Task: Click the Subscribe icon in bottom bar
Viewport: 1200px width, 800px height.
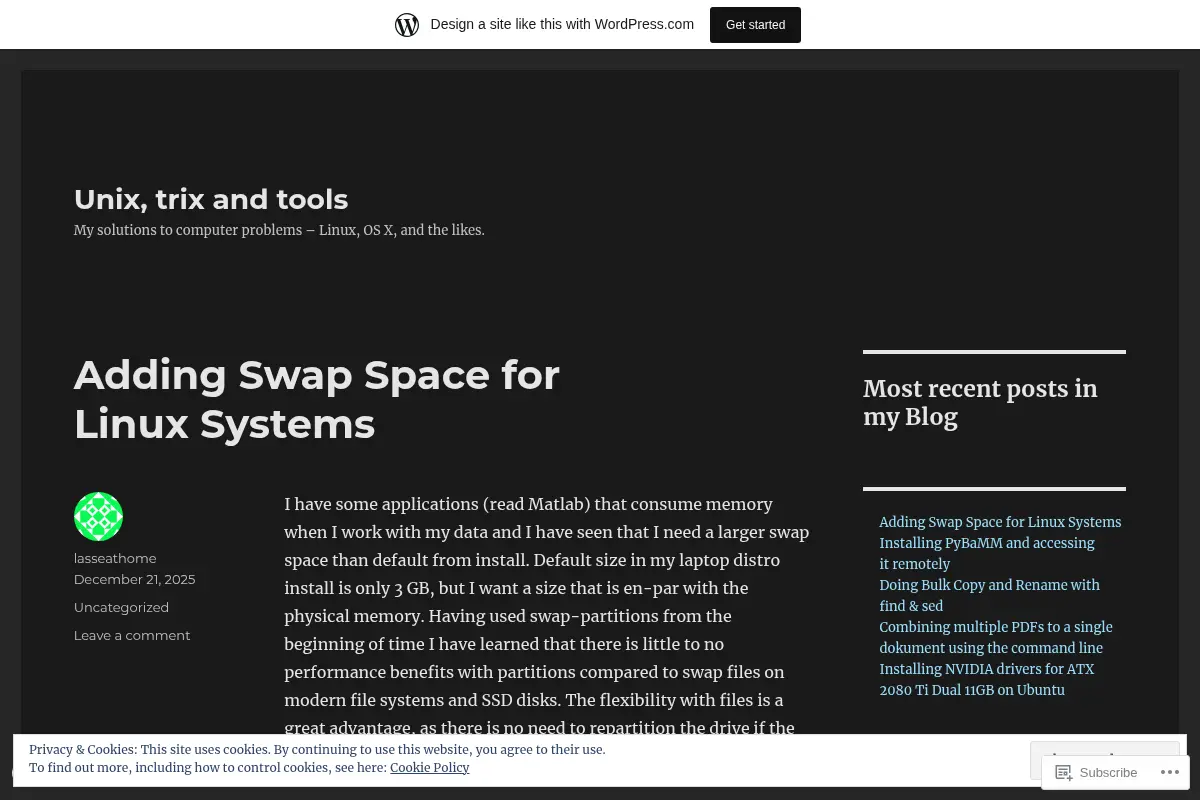Action: [1064, 772]
